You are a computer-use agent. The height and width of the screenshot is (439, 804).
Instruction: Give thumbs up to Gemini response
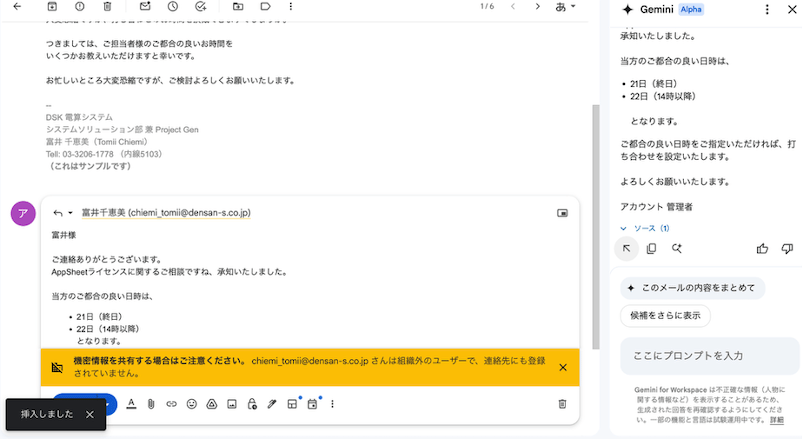tap(763, 249)
